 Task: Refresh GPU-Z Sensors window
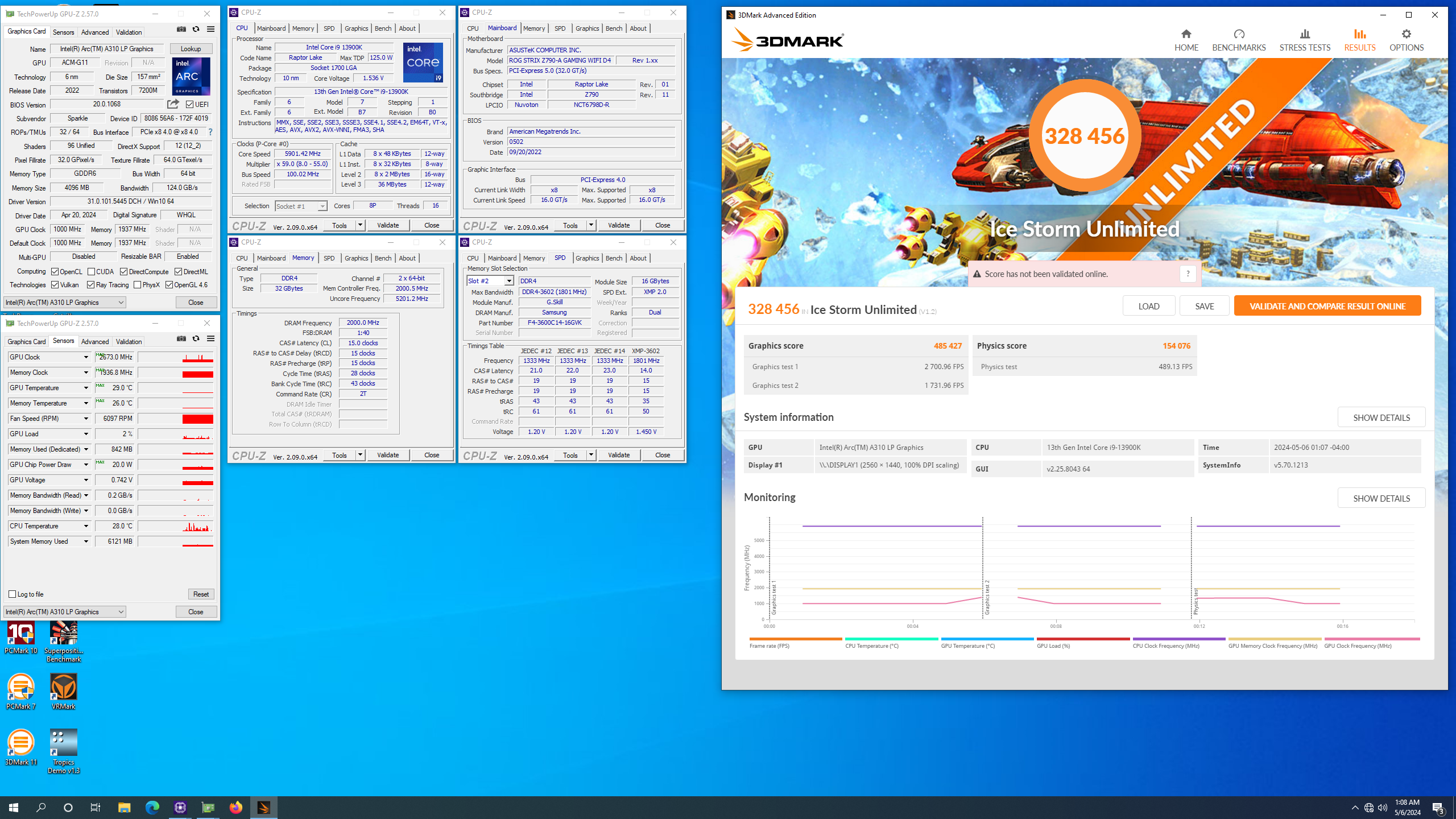196,338
